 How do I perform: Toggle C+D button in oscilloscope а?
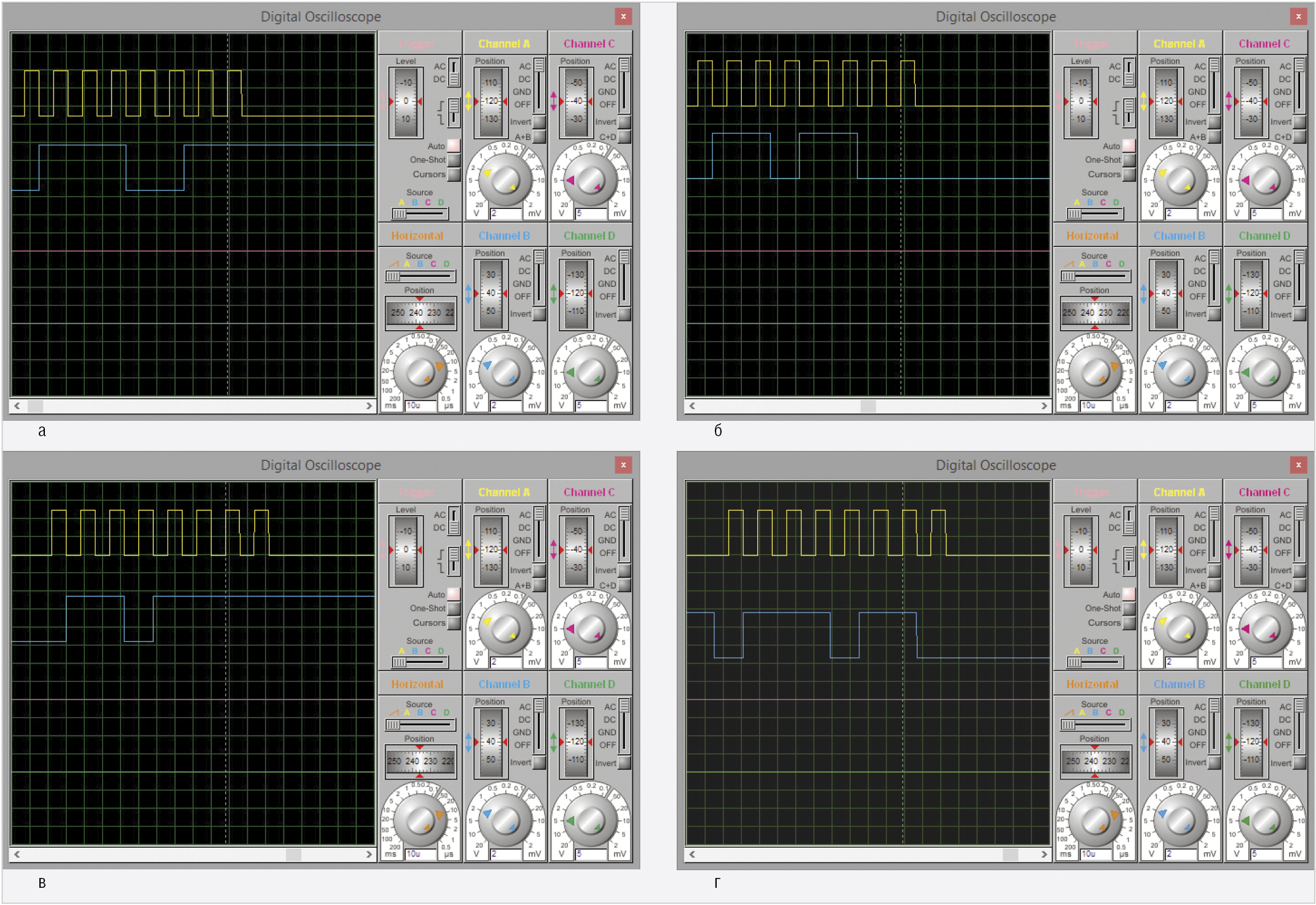[x=625, y=136]
